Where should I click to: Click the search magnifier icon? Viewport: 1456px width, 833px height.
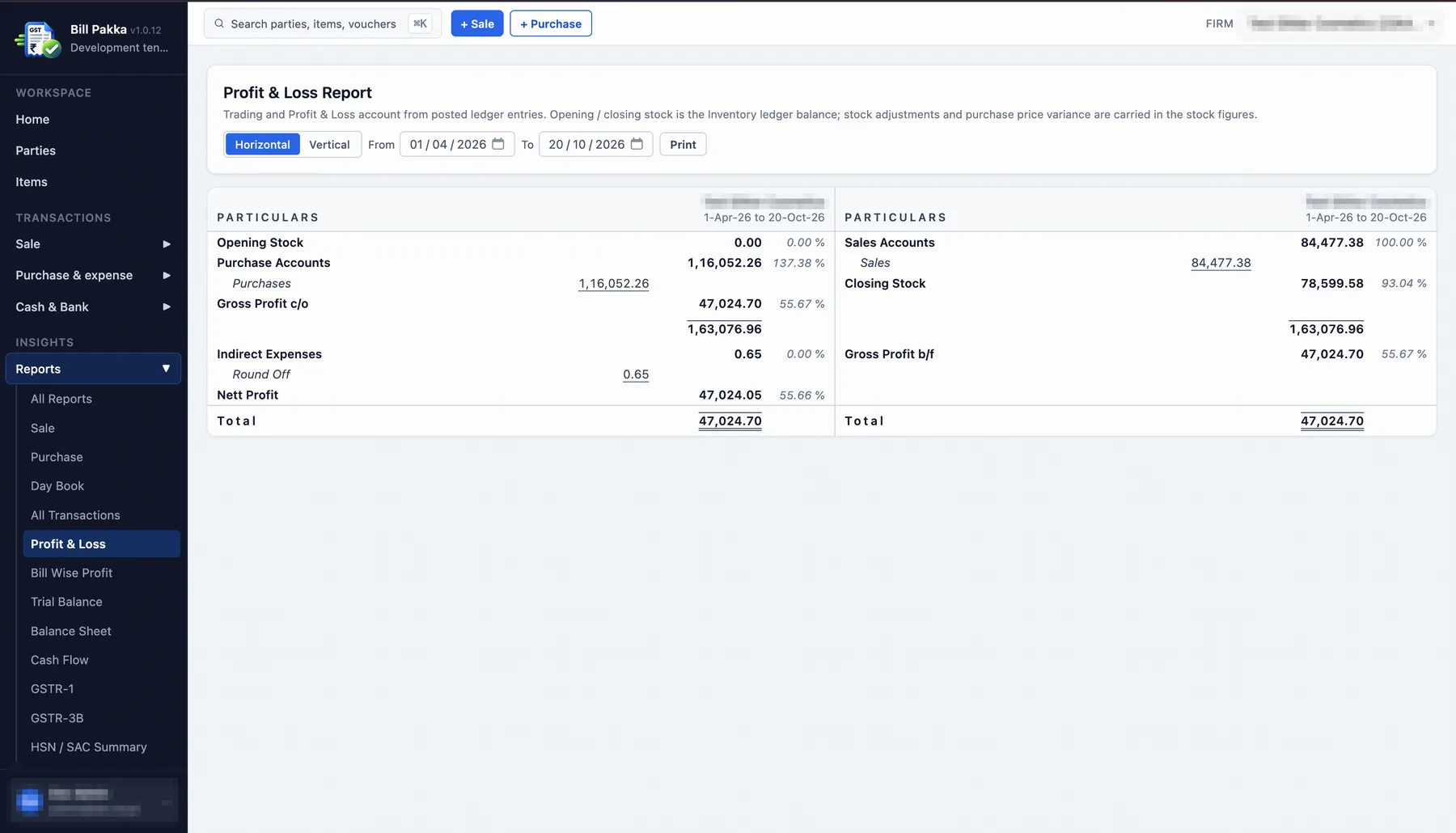pos(219,23)
